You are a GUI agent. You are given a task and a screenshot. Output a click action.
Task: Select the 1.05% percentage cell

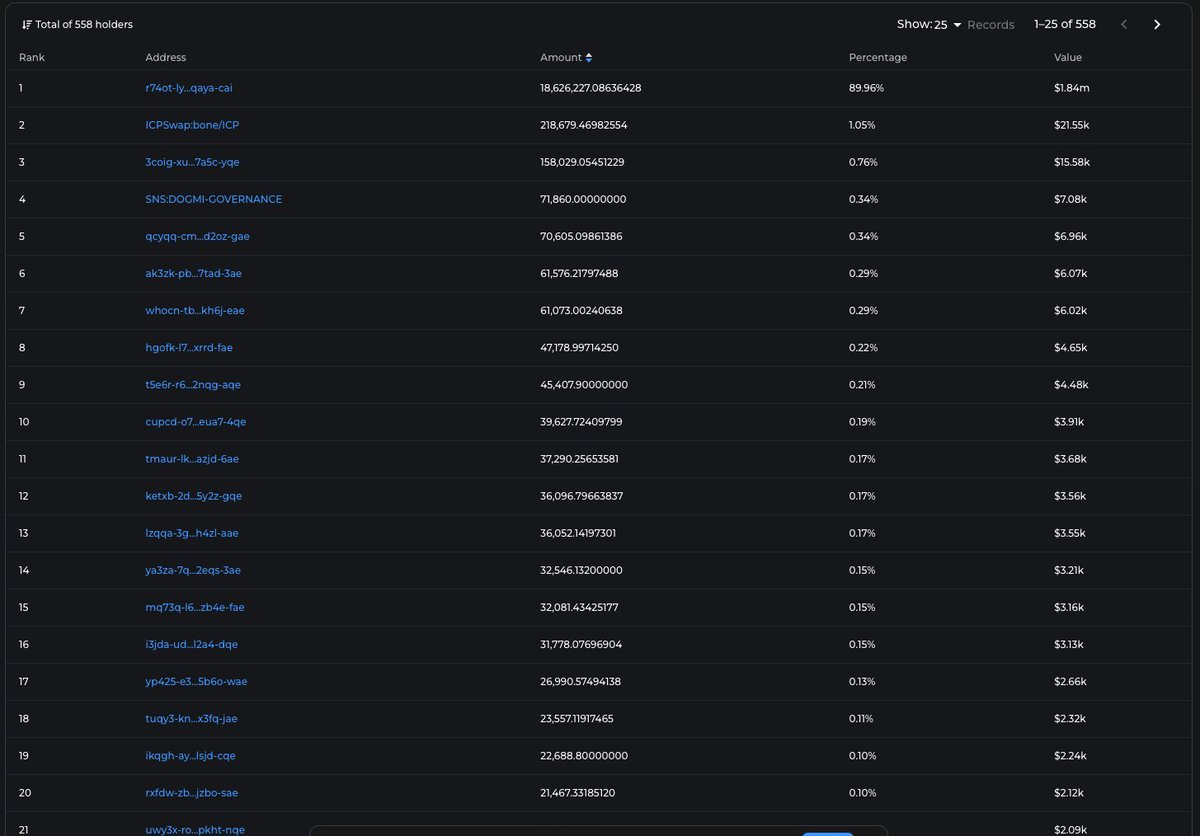[863, 125]
